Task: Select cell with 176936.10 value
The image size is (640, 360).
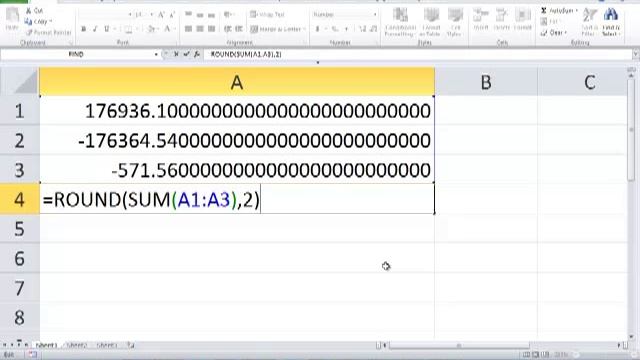Action: (x=237, y=111)
